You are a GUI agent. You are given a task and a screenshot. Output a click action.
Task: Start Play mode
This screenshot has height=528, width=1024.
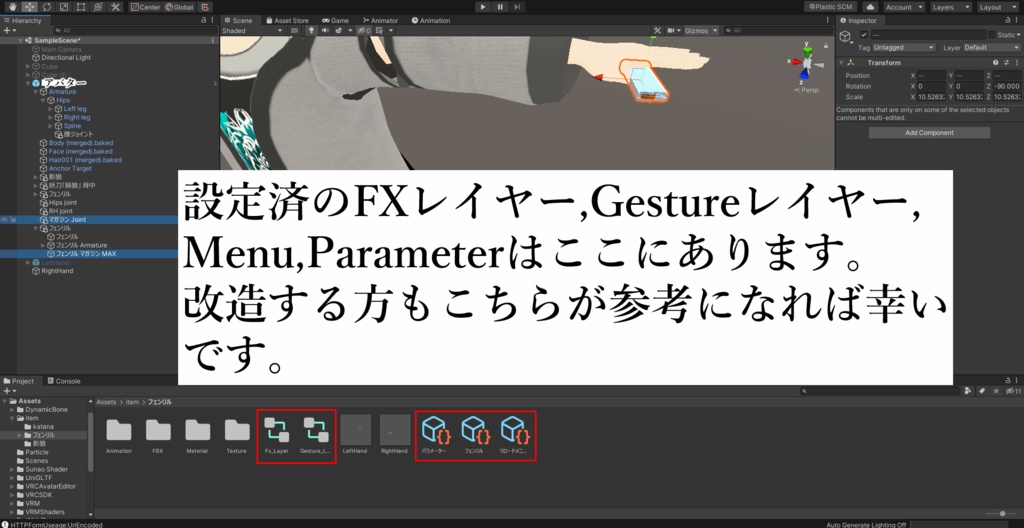[x=483, y=7]
